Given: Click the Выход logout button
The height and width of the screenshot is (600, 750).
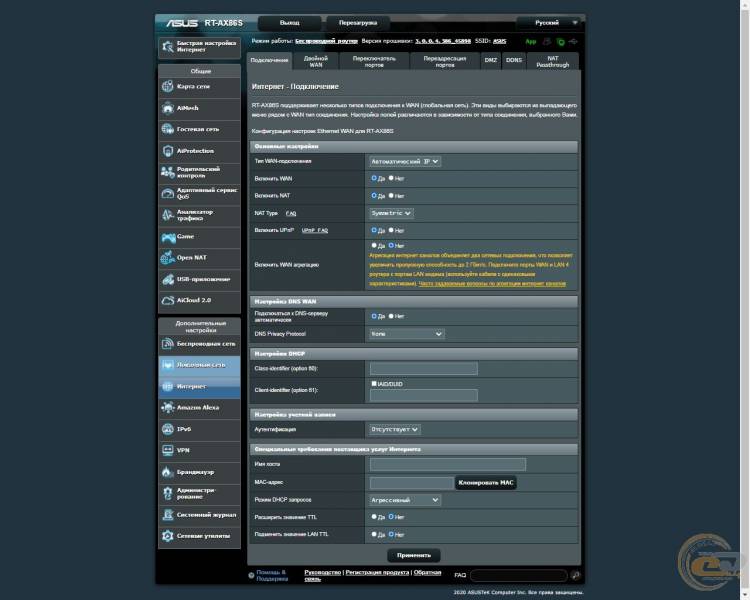Looking at the screenshot, I should pos(290,23).
